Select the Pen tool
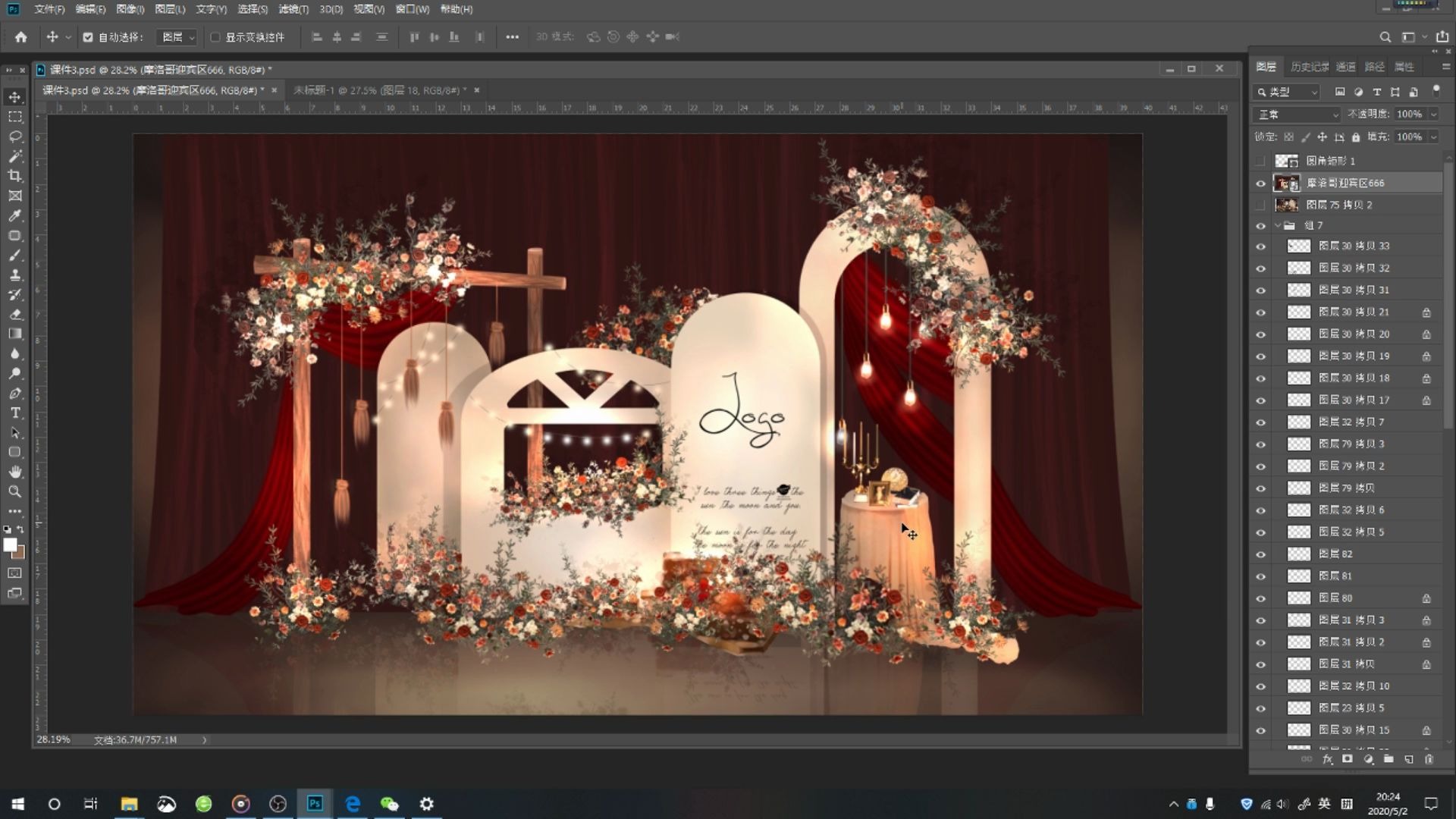 pyautogui.click(x=14, y=393)
